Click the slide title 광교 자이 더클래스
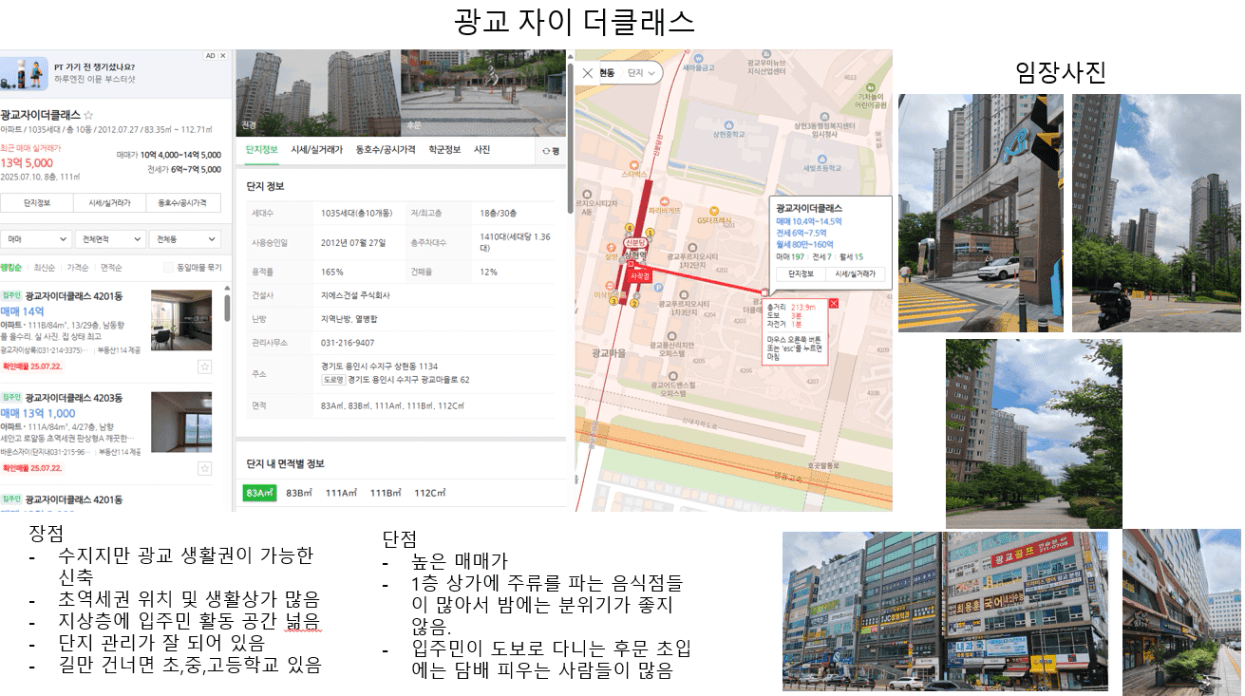 574,21
